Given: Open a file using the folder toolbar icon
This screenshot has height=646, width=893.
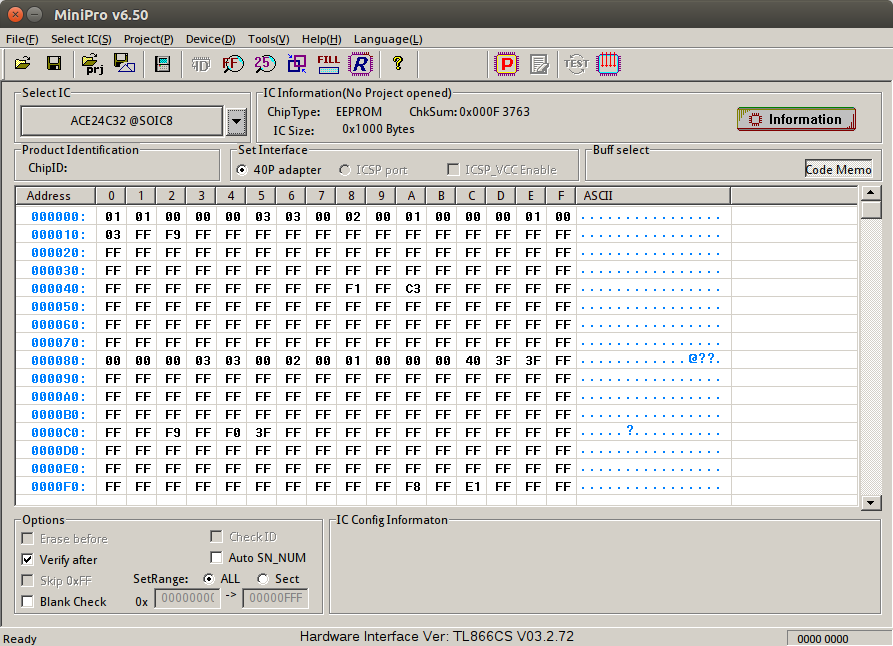Looking at the screenshot, I should click(x=22, y=63).
